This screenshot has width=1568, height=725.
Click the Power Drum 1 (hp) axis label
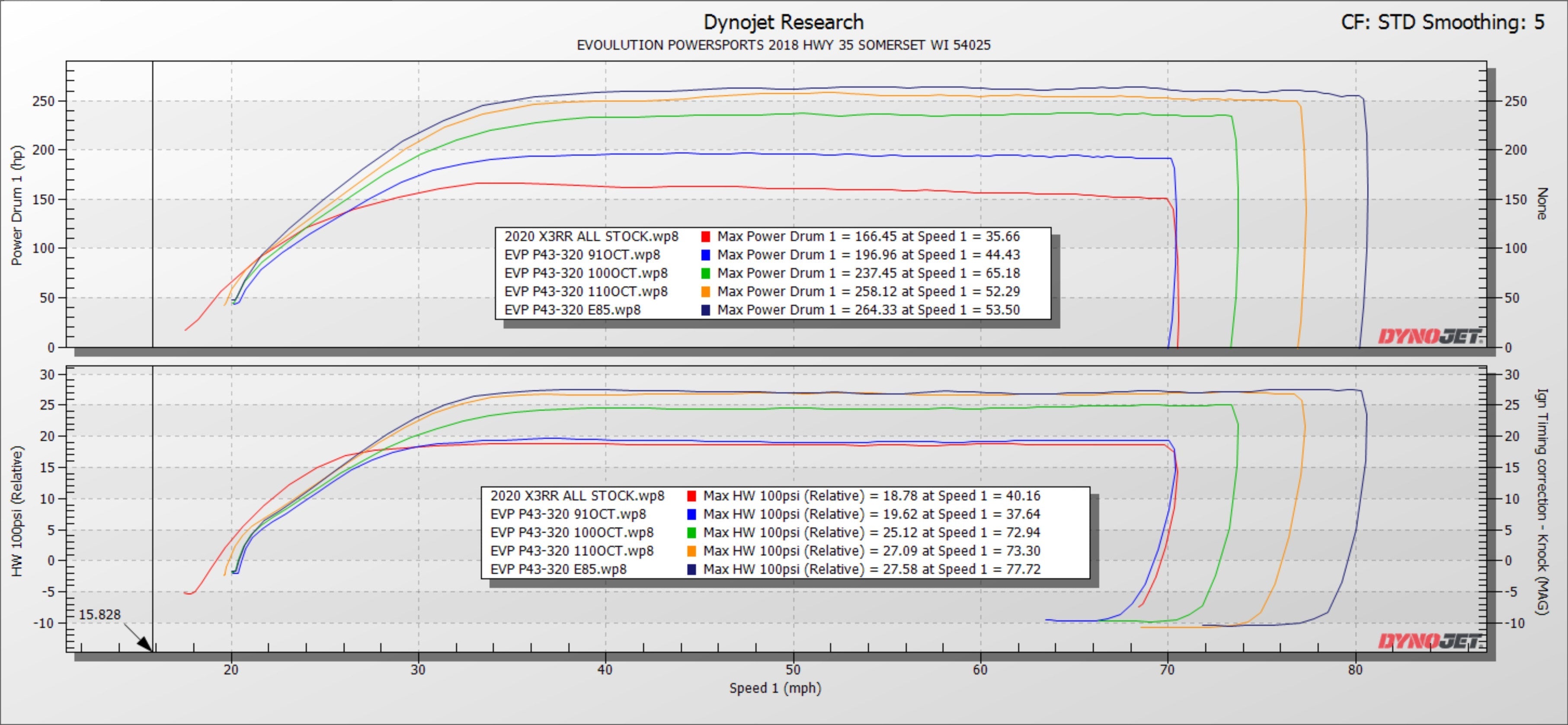tap(17, 205)
